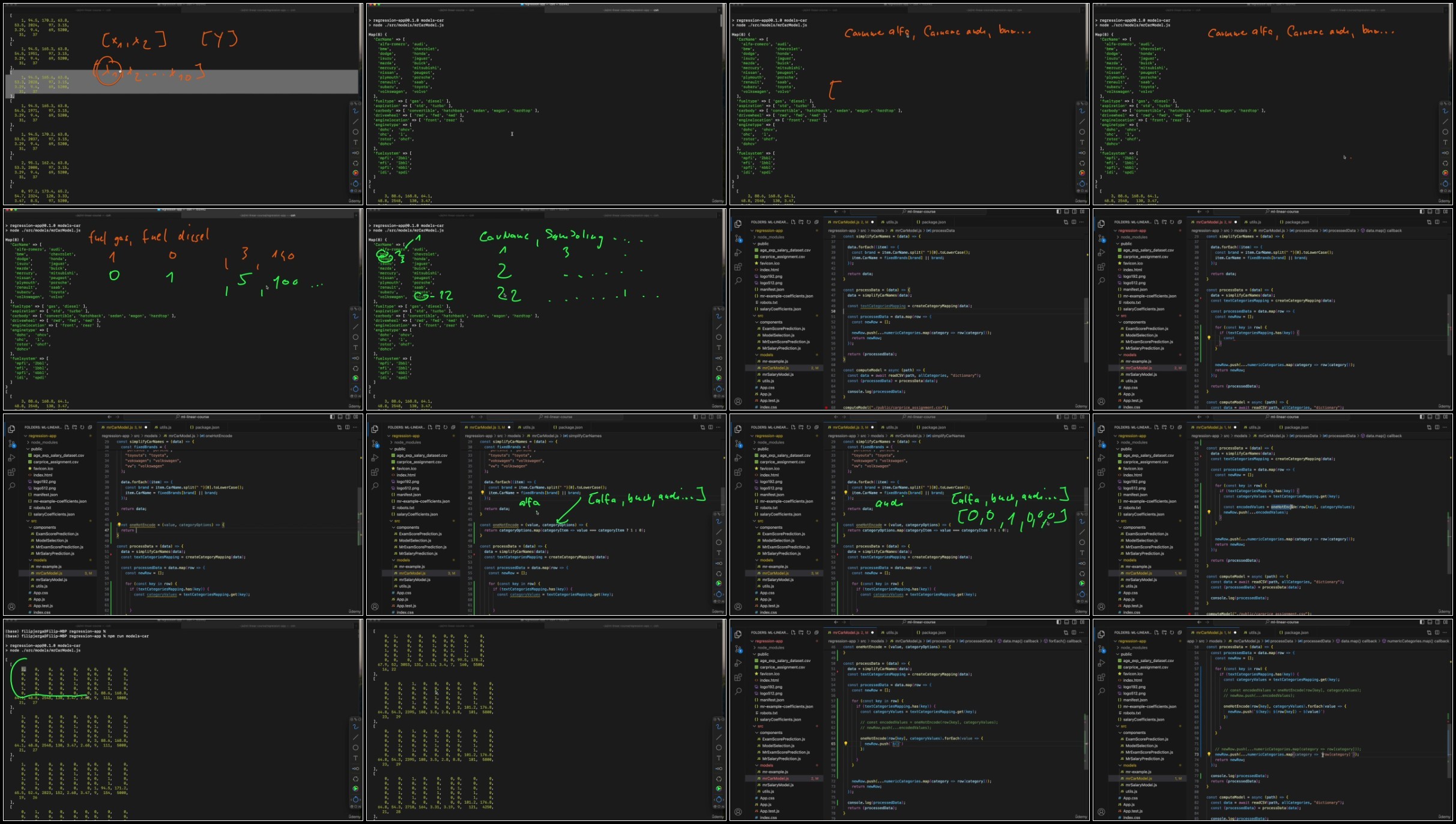1456x824 pixels.
Task: Open Search icon in row 4, frame 4
Action: (1101, 691)
